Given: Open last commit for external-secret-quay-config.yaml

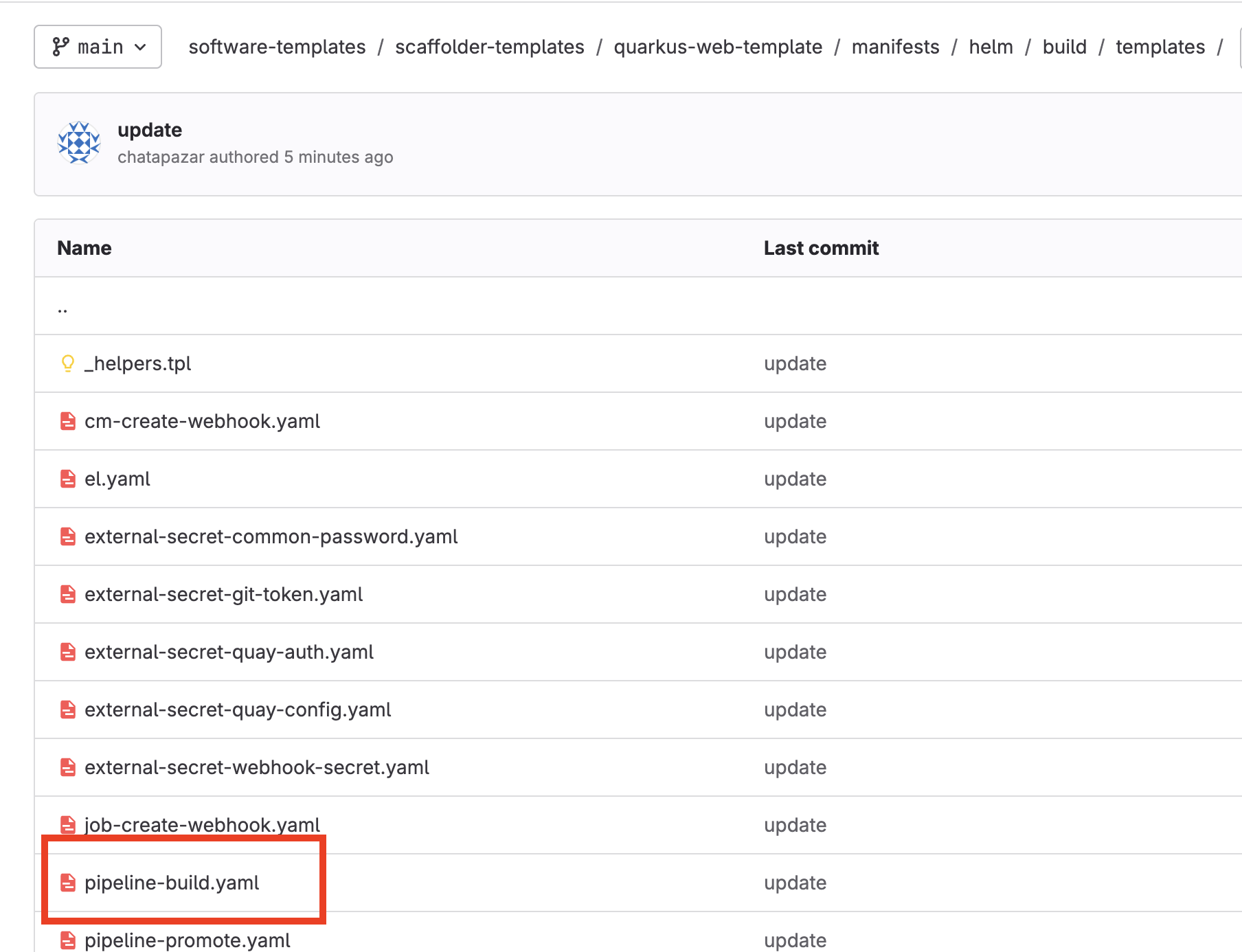Looking at the screenshot, I should pyautogui.click(x=795, y=710).
